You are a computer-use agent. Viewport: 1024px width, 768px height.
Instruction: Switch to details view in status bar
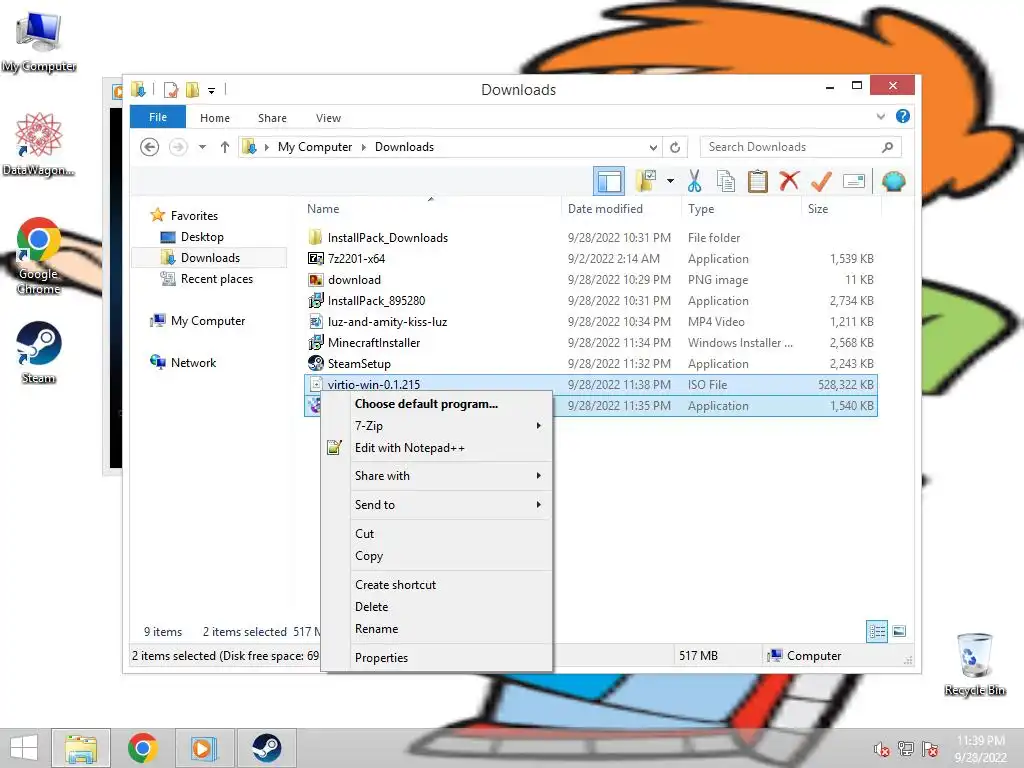(x=876, y=632)
